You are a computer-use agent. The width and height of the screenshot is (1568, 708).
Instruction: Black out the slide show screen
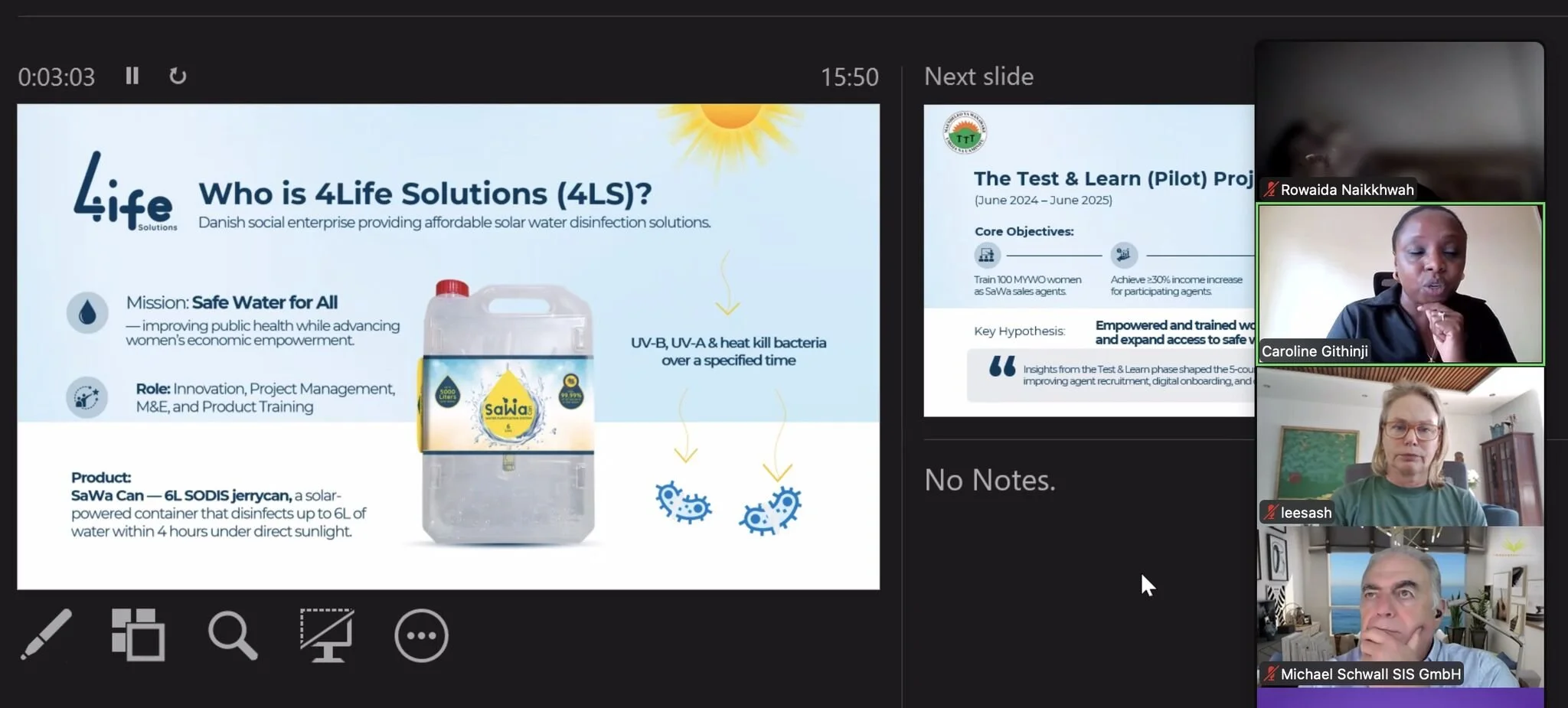coord(327,635)
